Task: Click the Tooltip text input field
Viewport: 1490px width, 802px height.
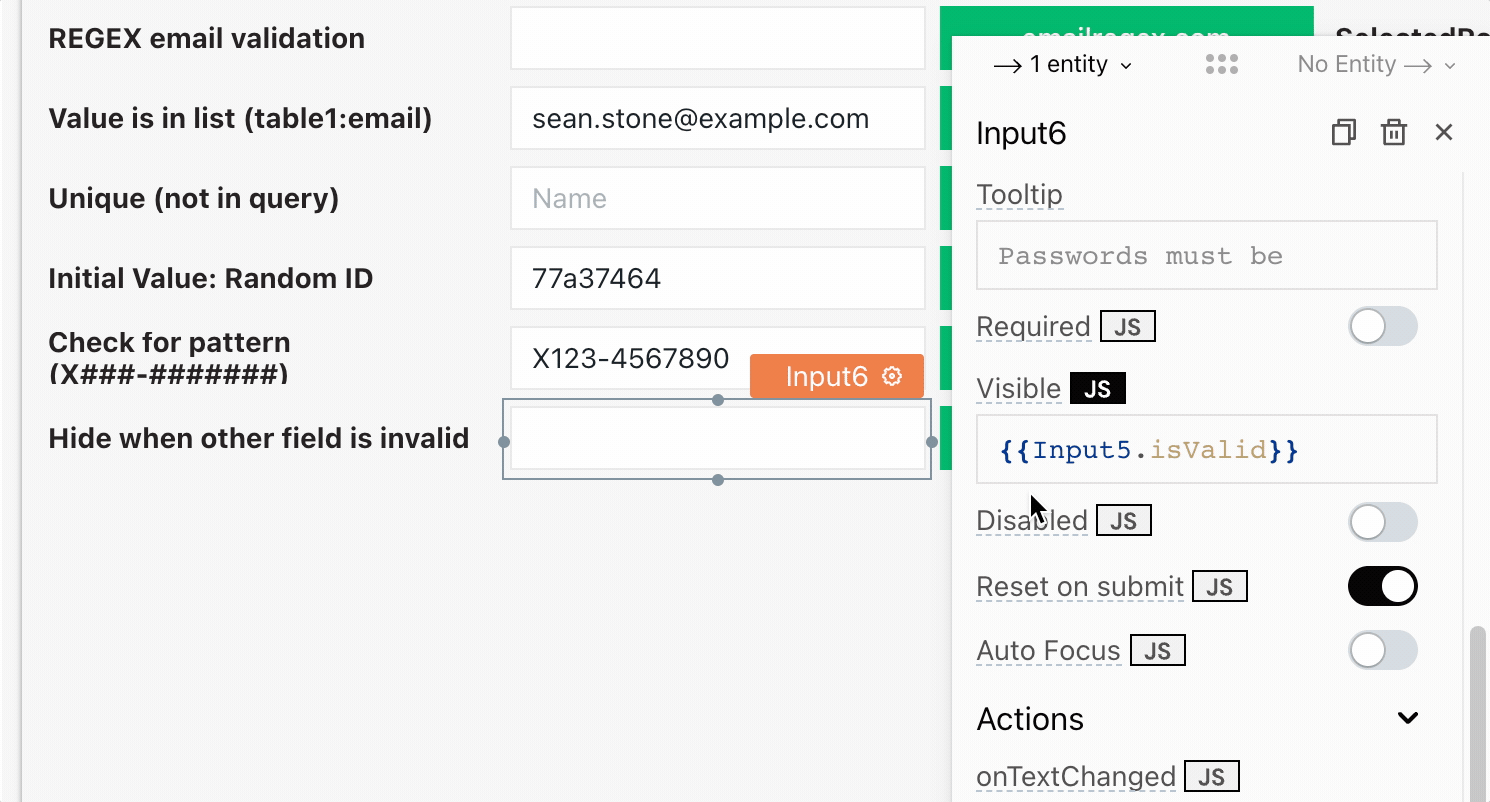Action: coord(1206,256)
